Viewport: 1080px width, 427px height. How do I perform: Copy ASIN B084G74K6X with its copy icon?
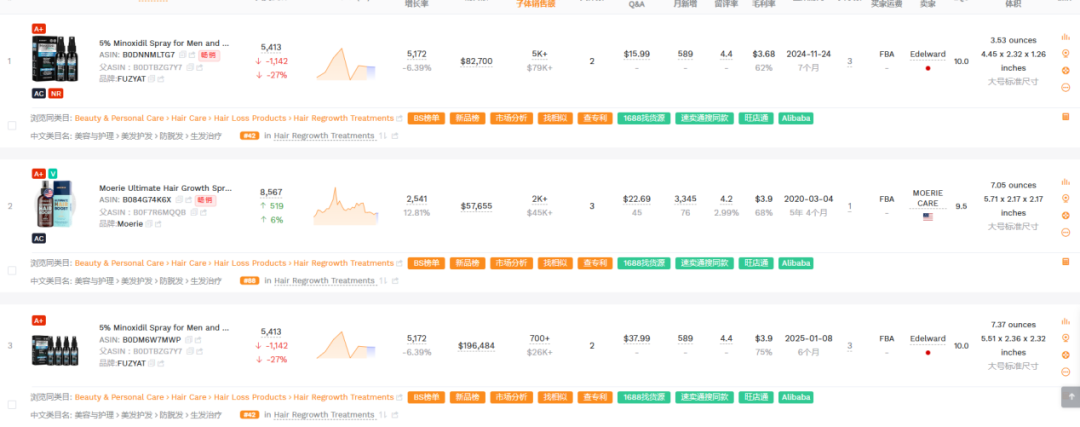[180, 200]
